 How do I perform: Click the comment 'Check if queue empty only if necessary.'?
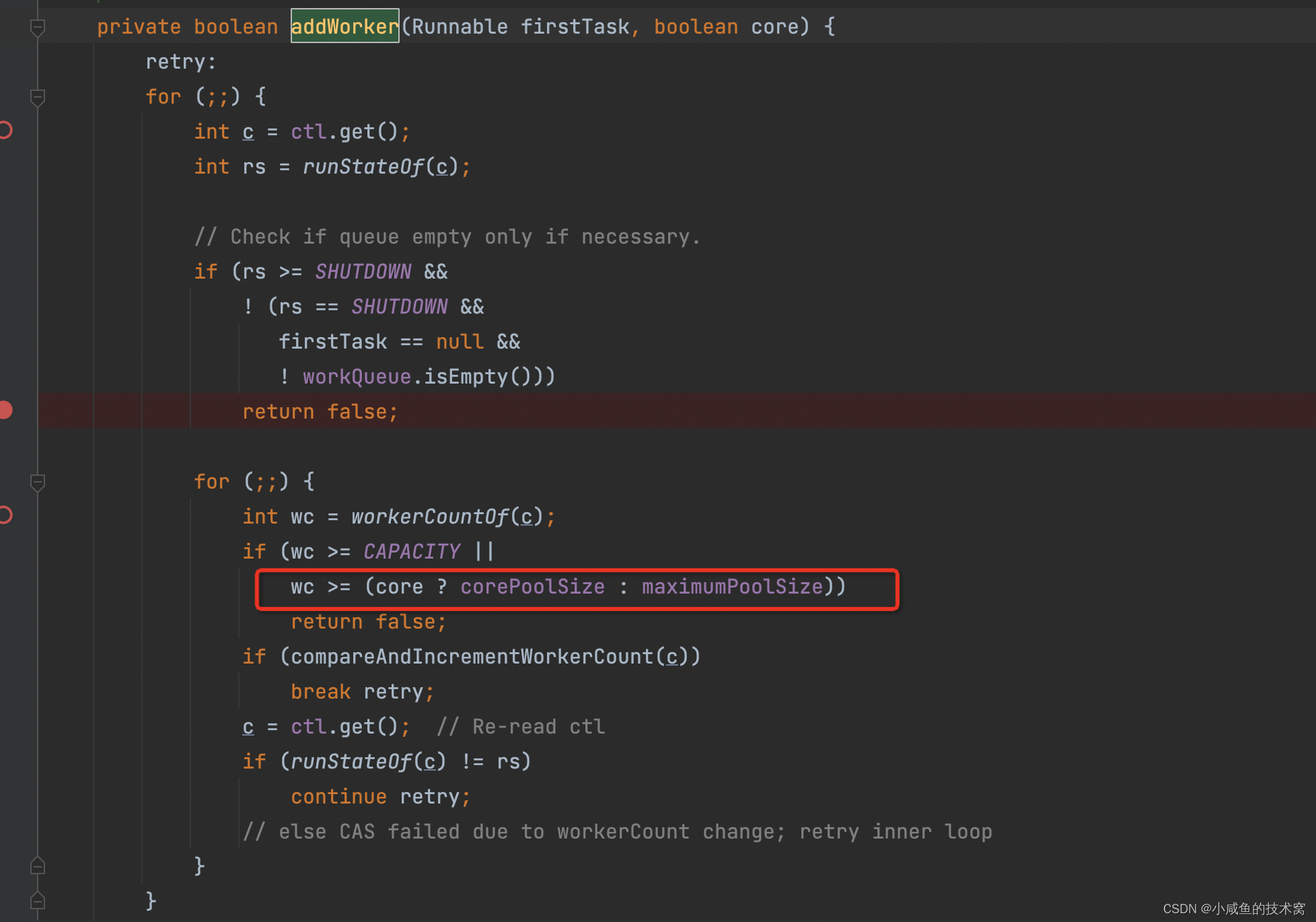tap(447, 237)
